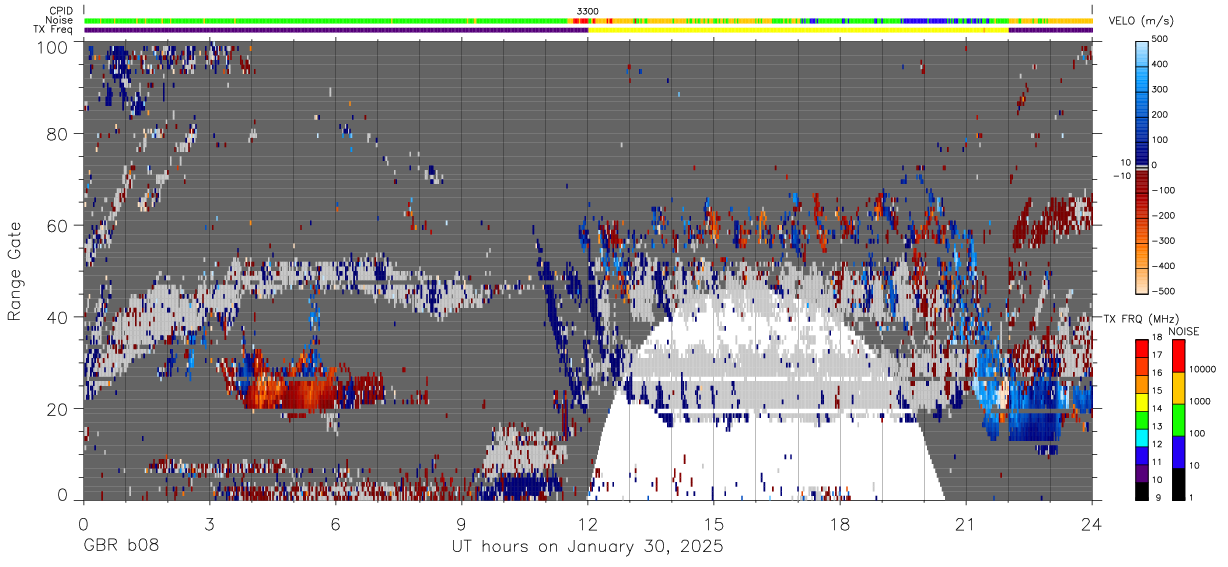The image size is (1228, 567).
Task: Click the -10 label left of velocity colorbar
Action: tap(1123, 176)
